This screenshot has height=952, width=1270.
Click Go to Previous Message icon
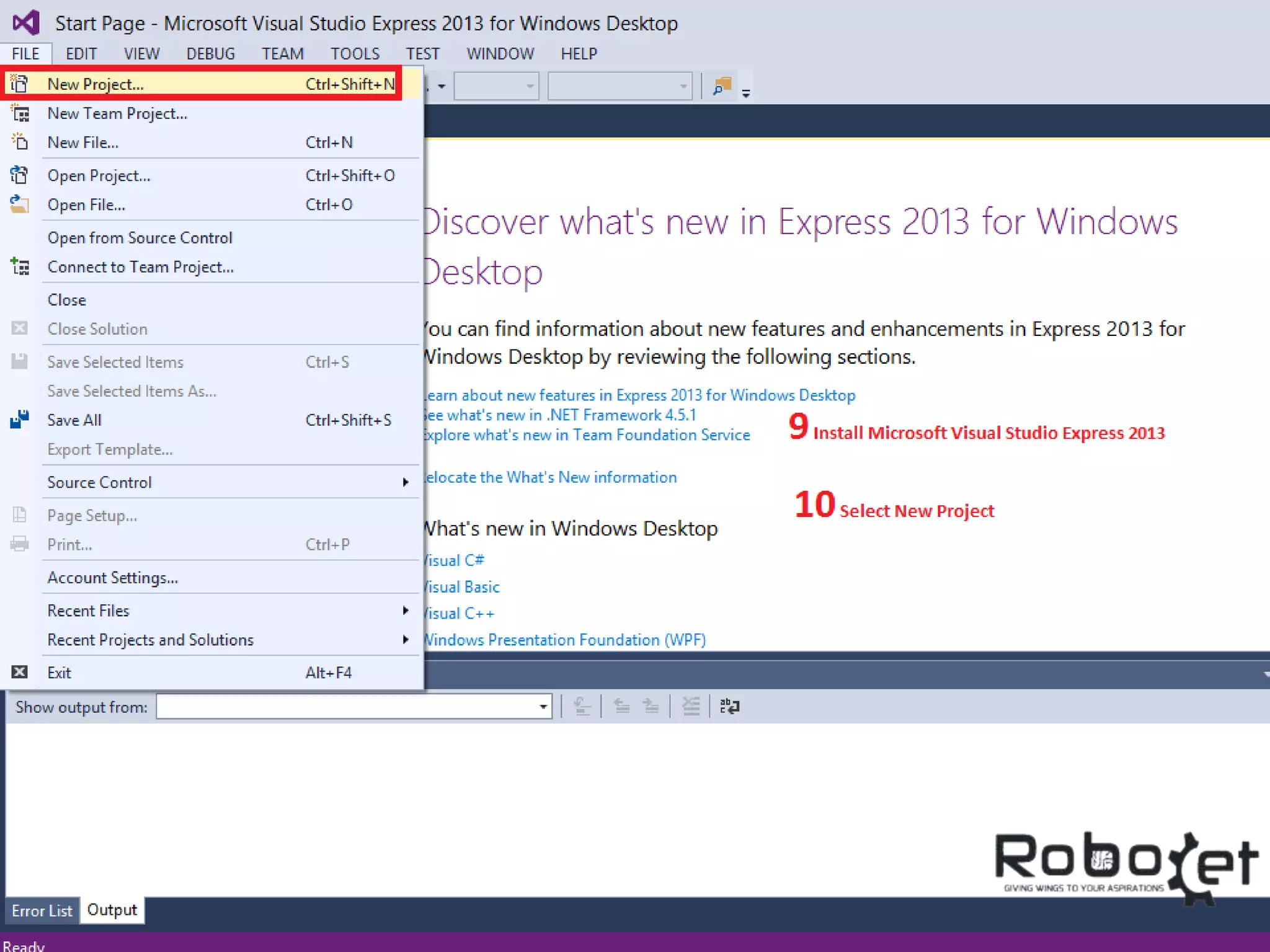(x=621, y=706)
